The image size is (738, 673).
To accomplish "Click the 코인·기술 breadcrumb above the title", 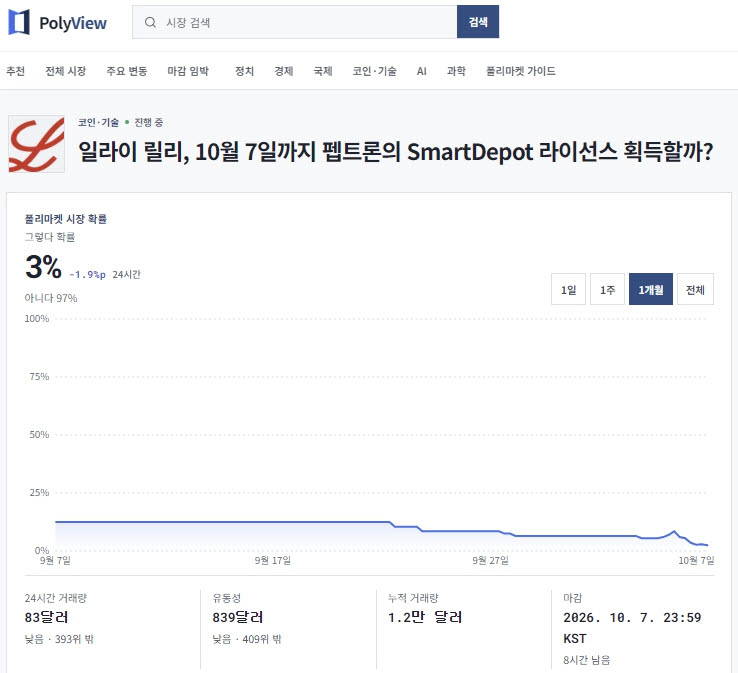I will (98, 122).
